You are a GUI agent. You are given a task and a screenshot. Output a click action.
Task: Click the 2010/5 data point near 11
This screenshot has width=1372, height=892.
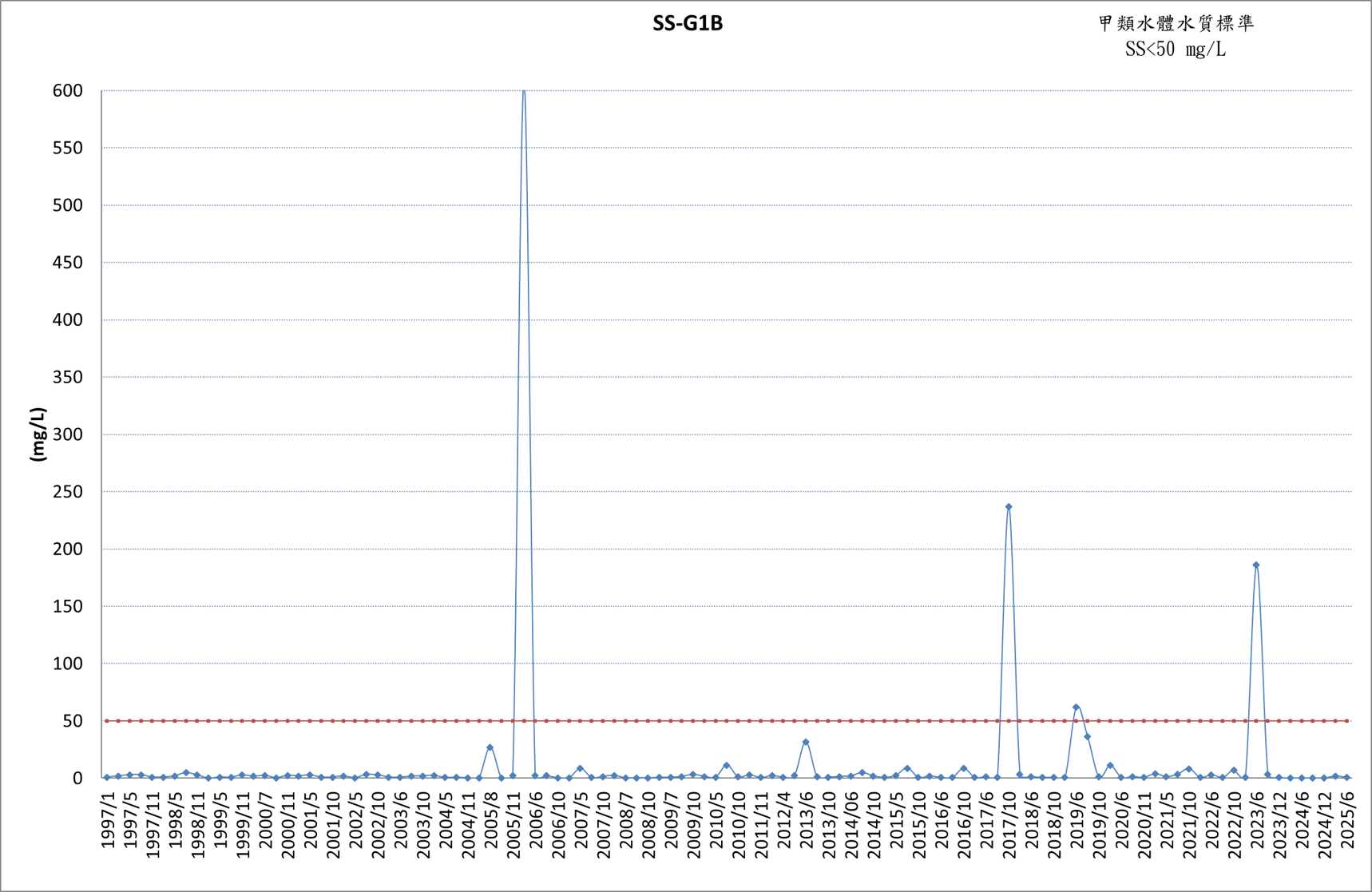[727, 765]
